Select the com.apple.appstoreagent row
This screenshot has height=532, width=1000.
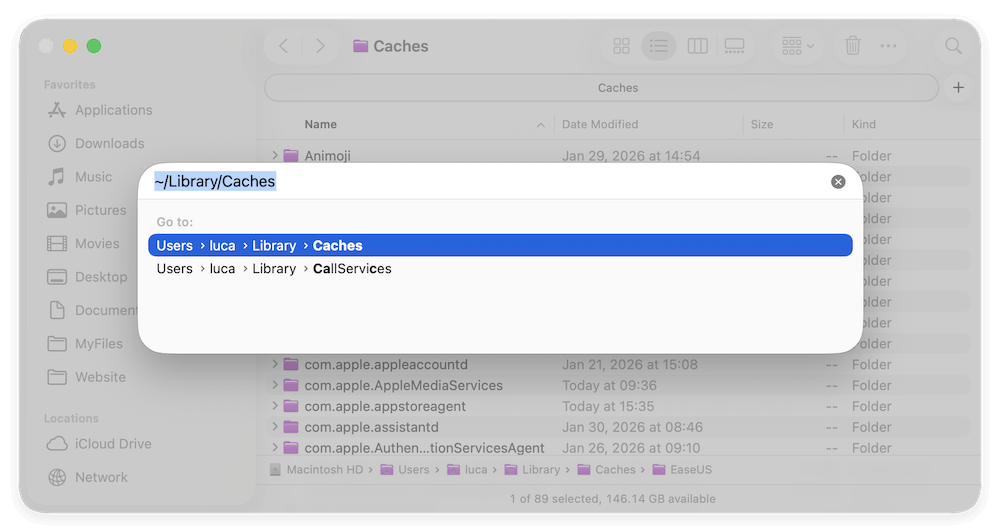pos(617,406)
